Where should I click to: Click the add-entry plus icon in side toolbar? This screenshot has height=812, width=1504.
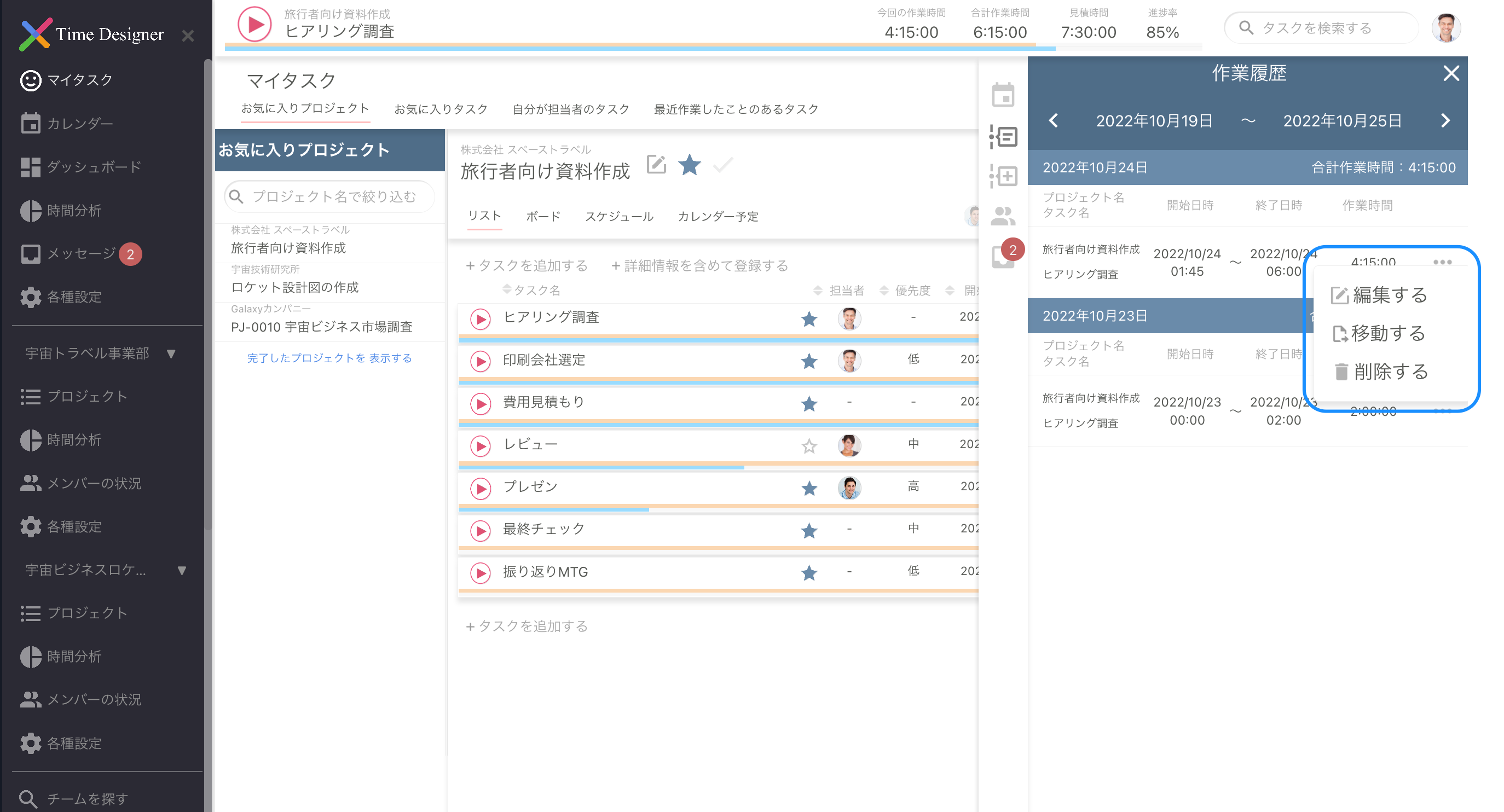click(1003, 176)
